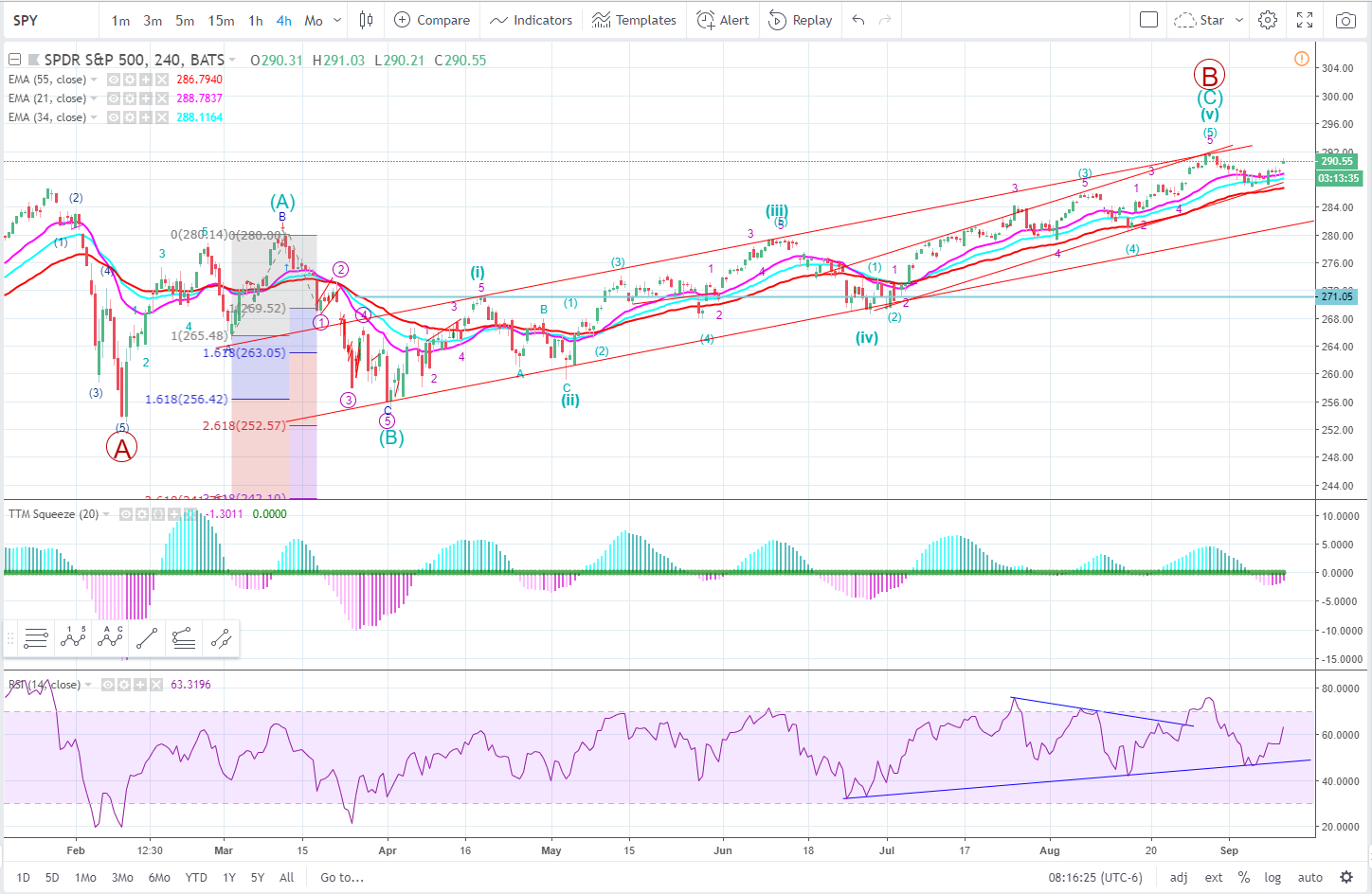Open bottom-right chart settings gear
This screenshot has width=1372, height=894.
(1346, 877)
